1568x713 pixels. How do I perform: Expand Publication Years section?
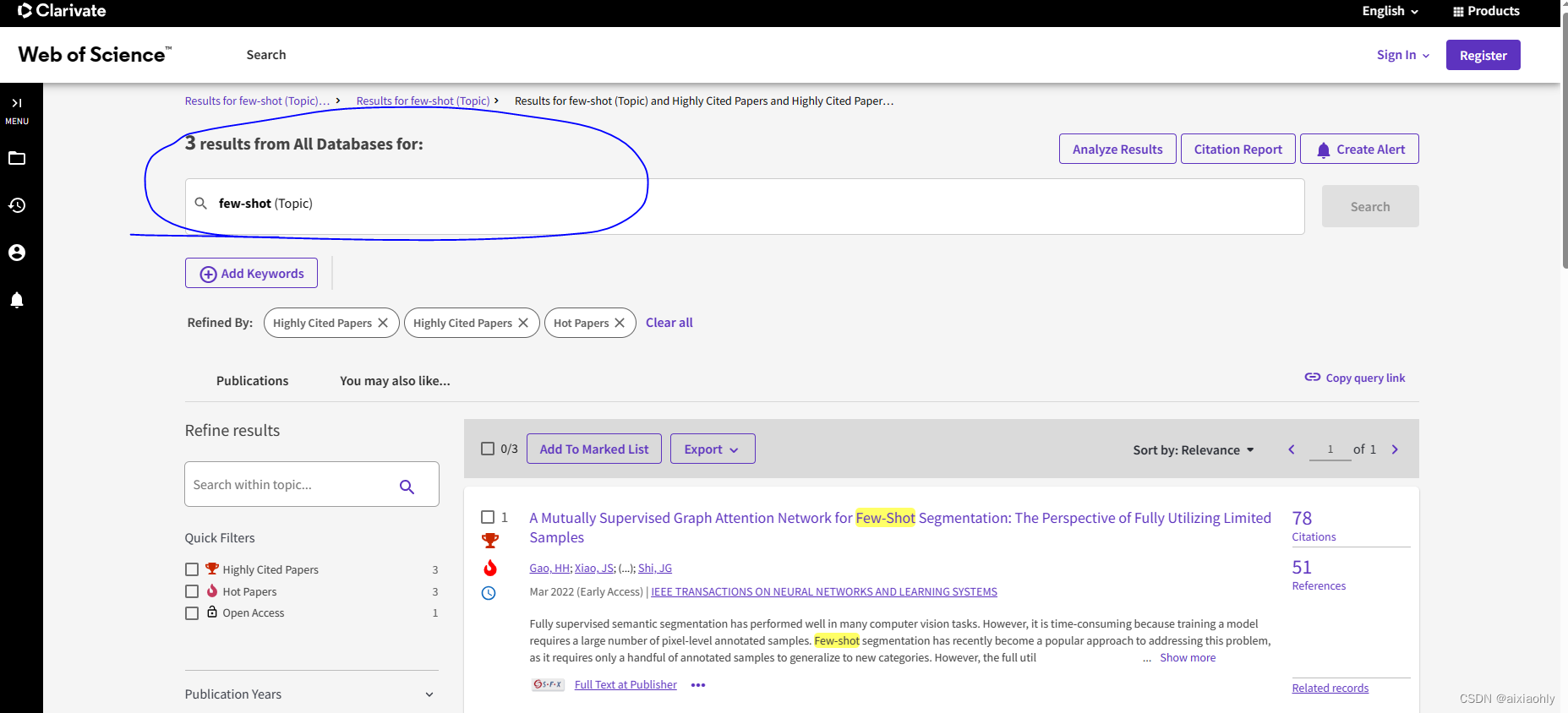coord(311,694)
